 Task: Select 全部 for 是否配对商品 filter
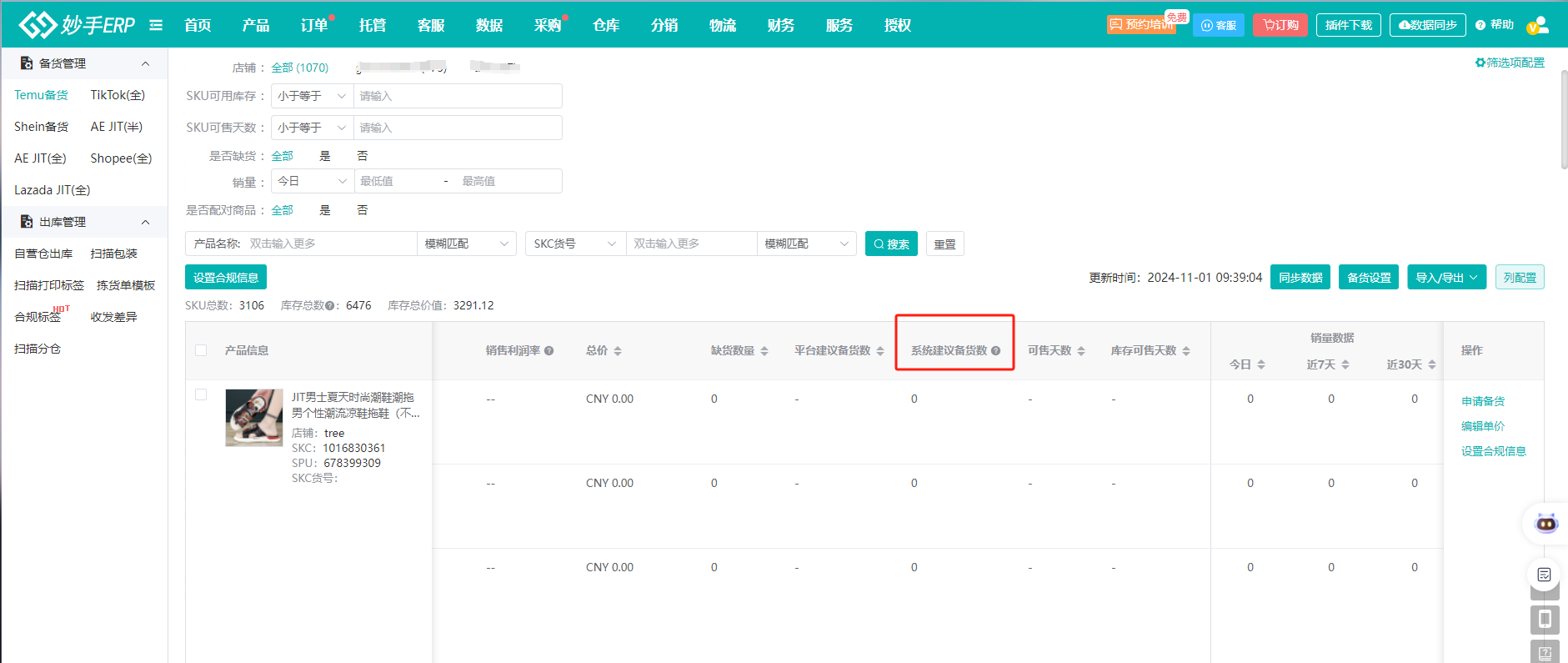click(282, 210)
